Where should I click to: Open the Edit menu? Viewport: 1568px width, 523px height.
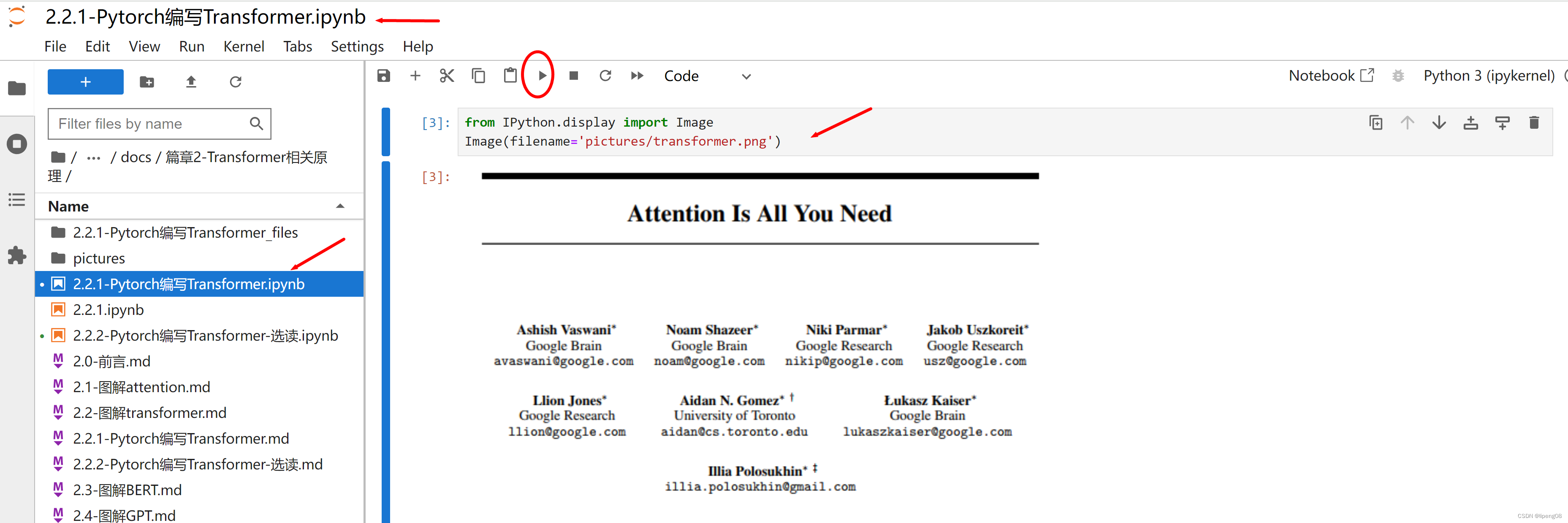[x=98, y=46]
